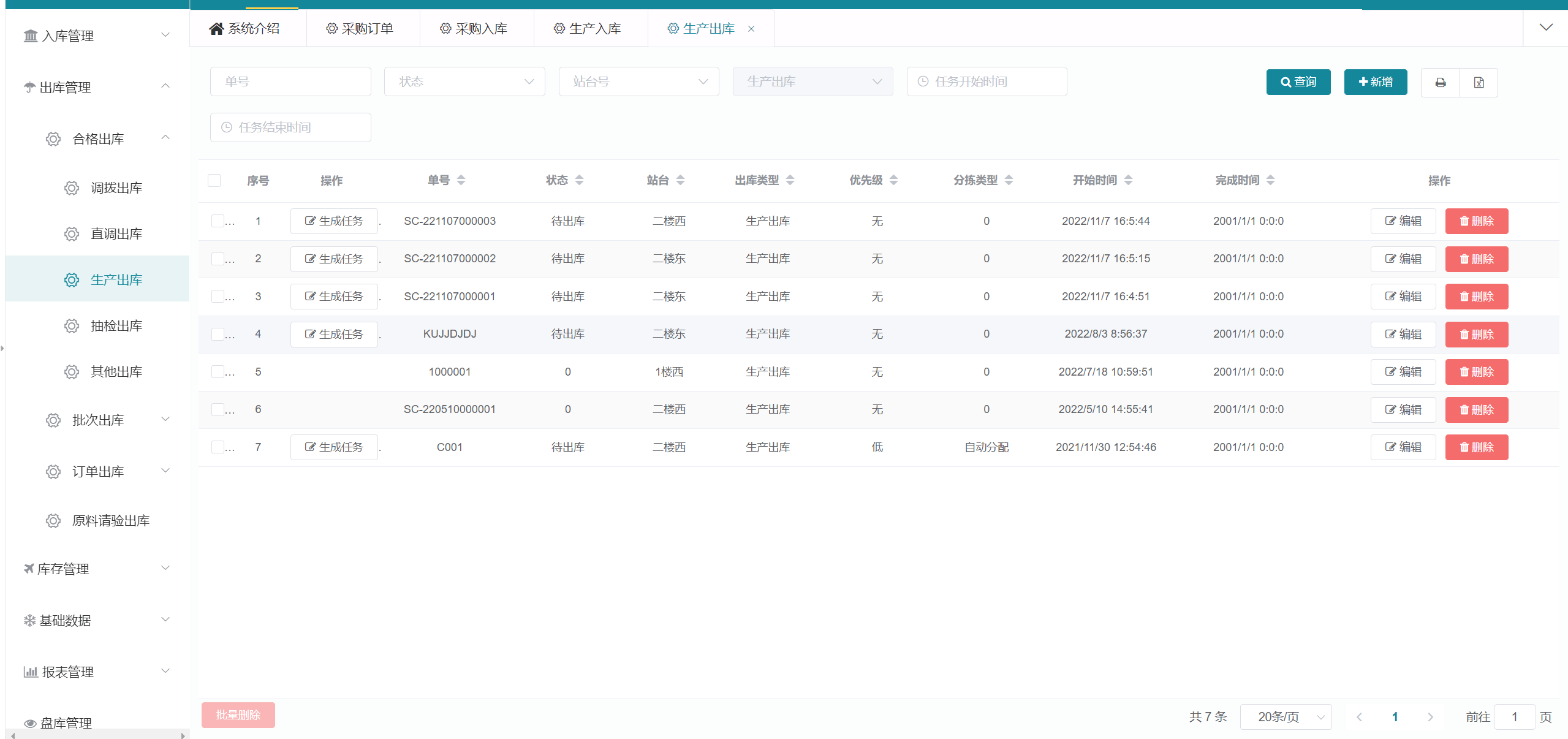Click 删除 for order C001
The height and width of the screenshot is (739, 1568).
tap(1477, 447)
